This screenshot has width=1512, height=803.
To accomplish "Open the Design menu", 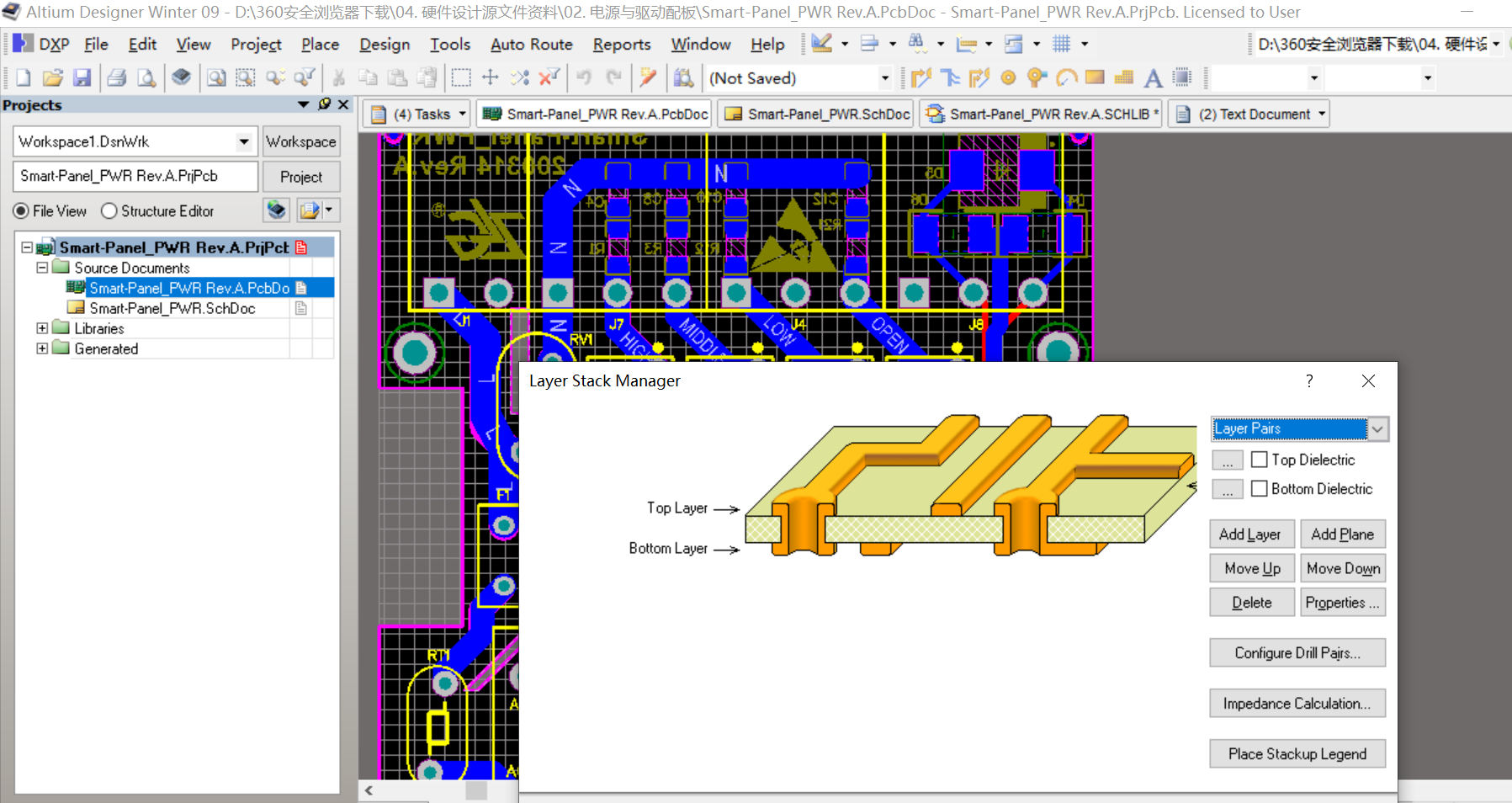I will click(385, 45).
